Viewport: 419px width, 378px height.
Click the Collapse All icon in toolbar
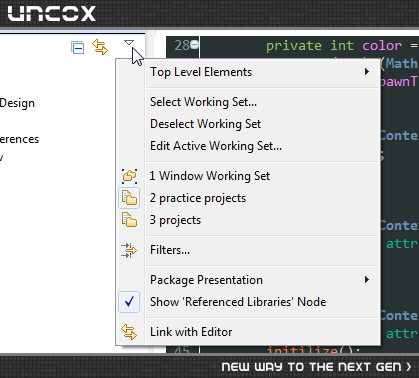(x=77, y=47)
